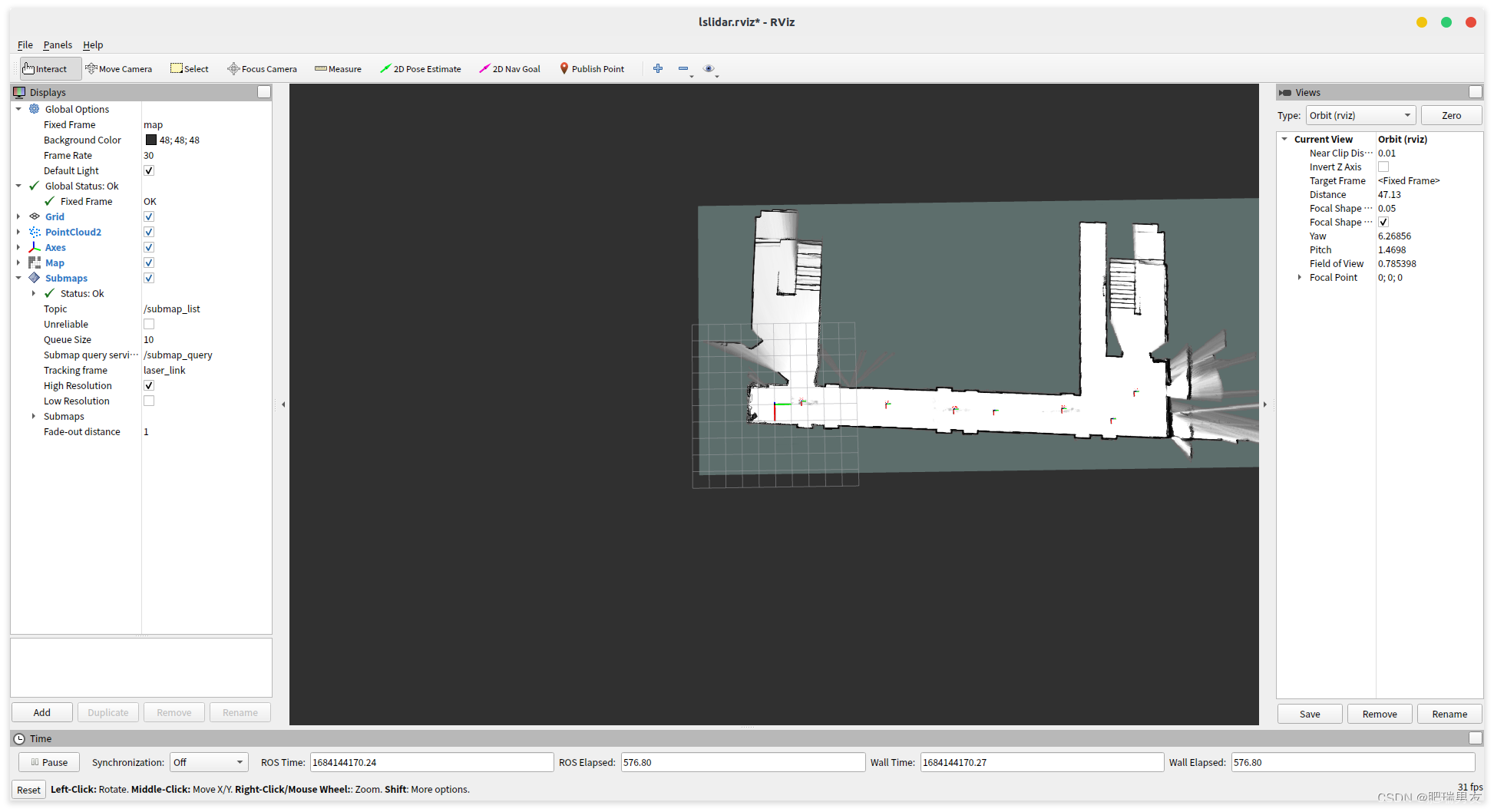Collapse the Current View node
This screenshot has width=1494, height=812.
1284,139
